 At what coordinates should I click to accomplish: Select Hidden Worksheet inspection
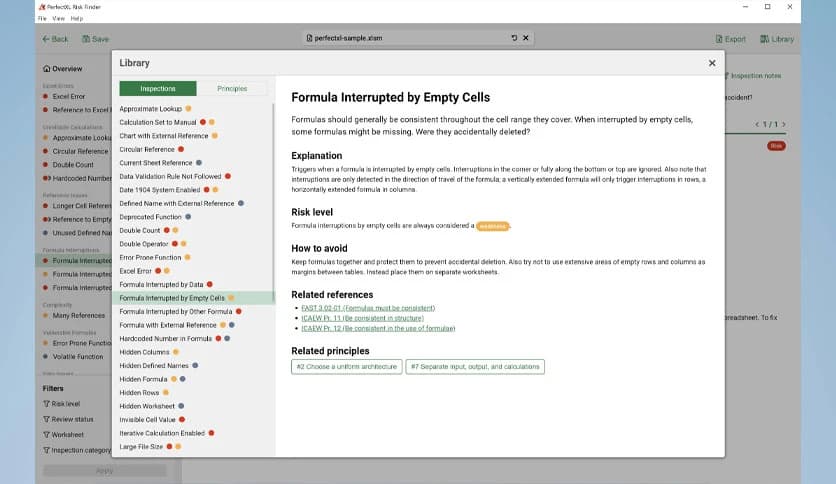(x=151, y=406)
